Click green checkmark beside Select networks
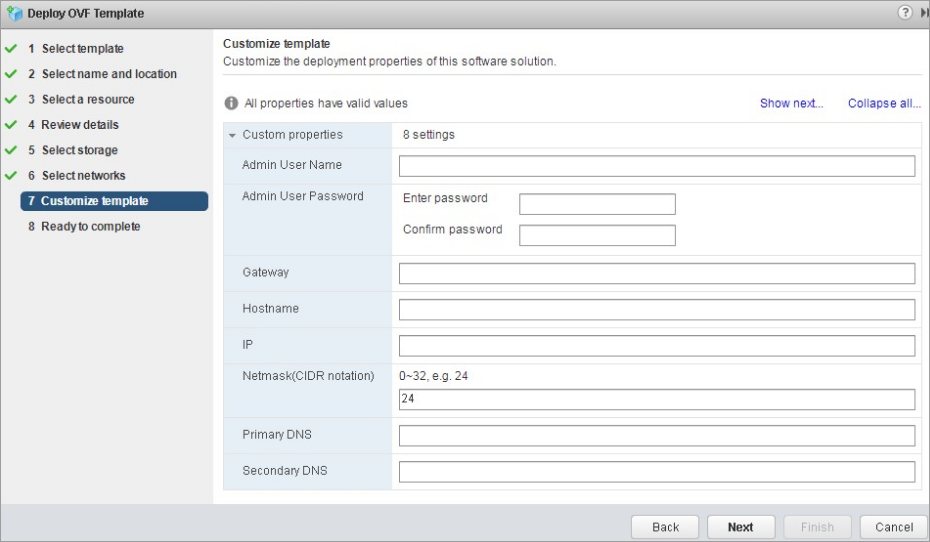This screenshot has width=930, height=542. (11, 176)
